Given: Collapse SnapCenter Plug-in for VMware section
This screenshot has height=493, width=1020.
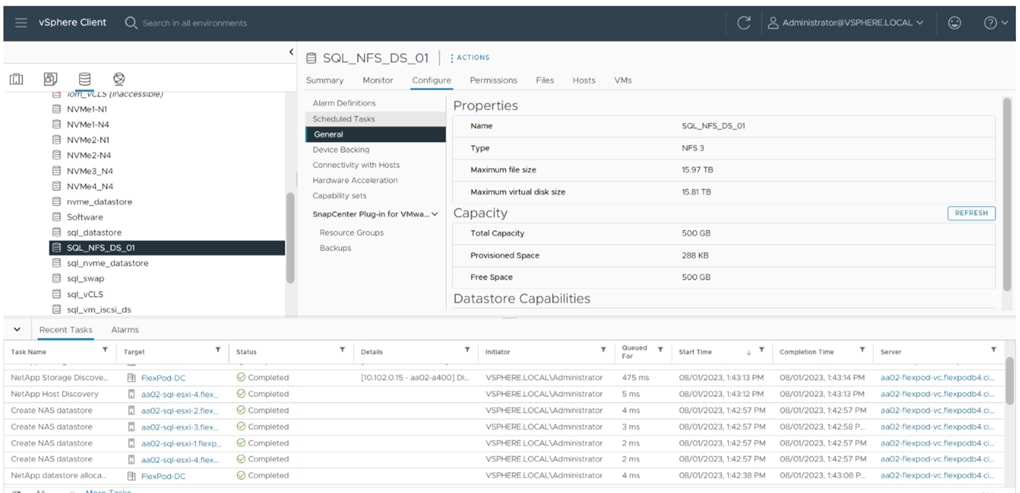Looking at the screenshot, I should point(435,214).
